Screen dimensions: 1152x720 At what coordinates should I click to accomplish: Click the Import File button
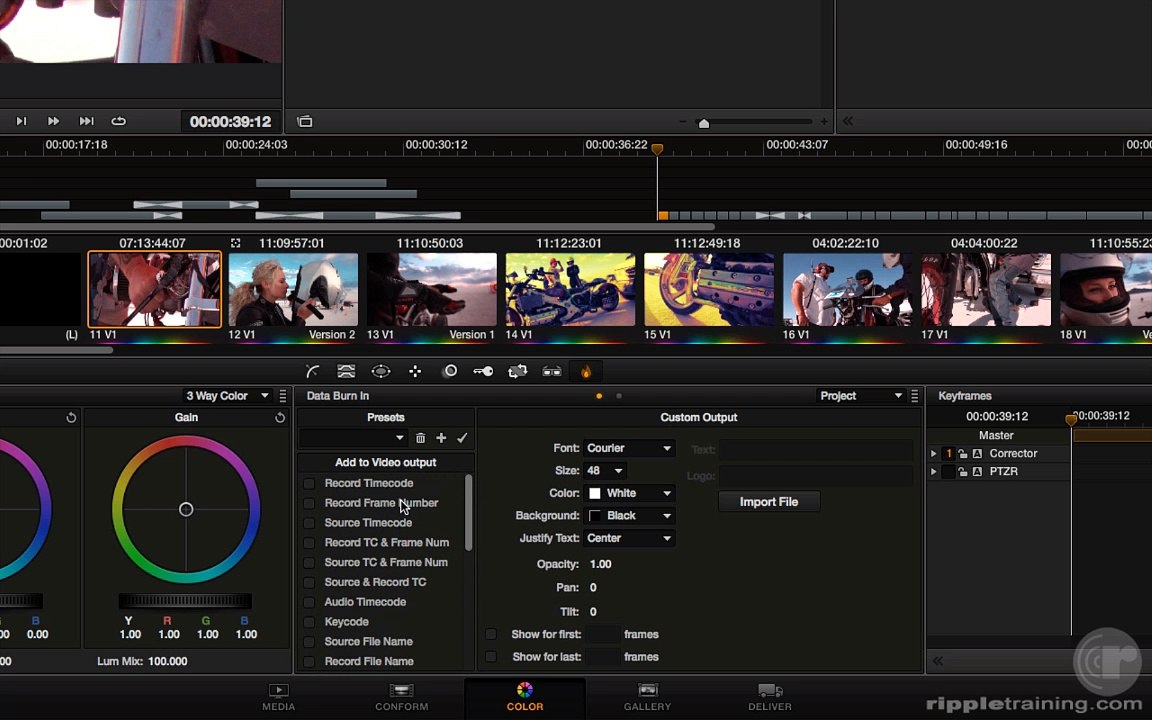click(768, 502)
